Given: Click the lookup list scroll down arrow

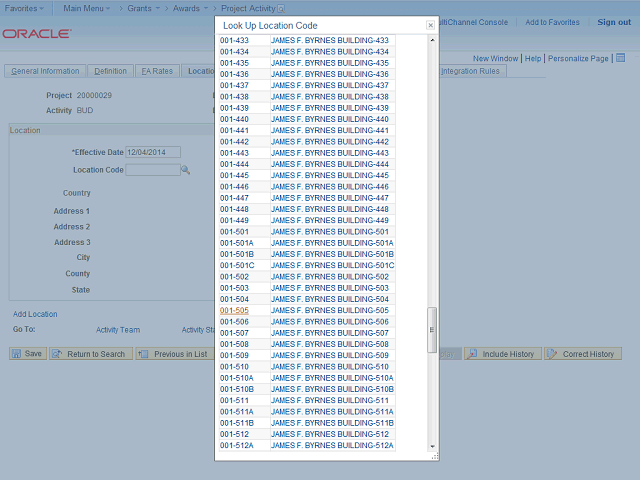Looking at the screenshot, I should [432, 447].
